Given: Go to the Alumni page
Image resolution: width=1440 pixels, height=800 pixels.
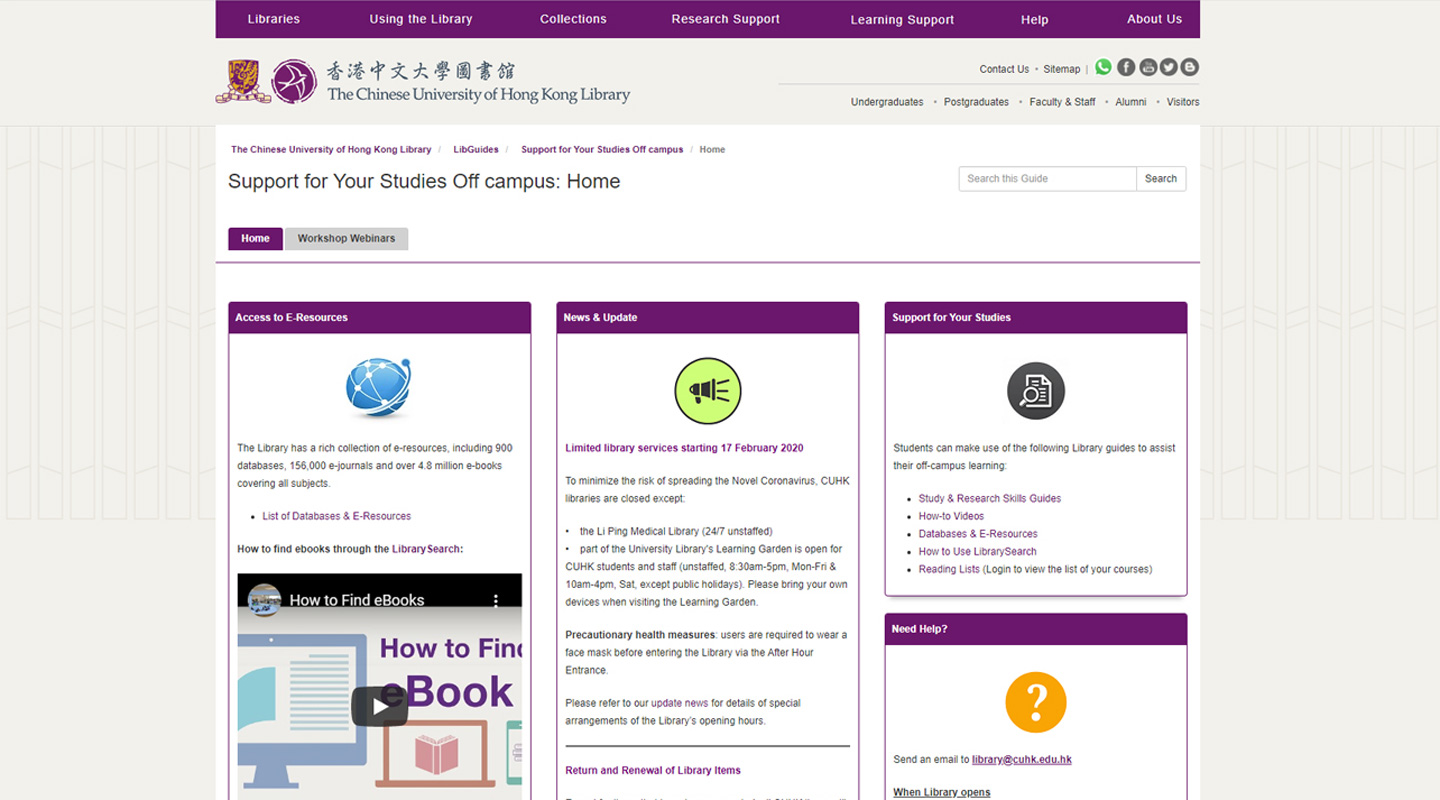Looking at the screenshot, I should coord(1131,102).
